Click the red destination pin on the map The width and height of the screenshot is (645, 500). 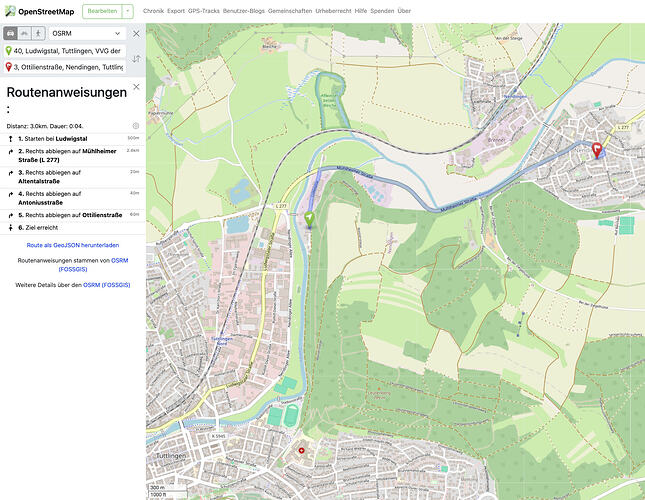tap(596, 150)
